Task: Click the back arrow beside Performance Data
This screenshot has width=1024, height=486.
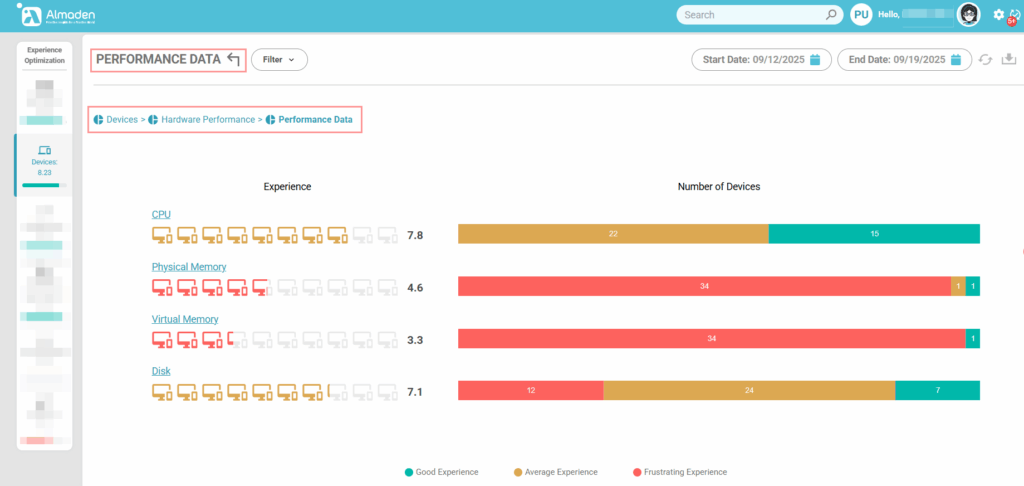Action: [233, 60]
